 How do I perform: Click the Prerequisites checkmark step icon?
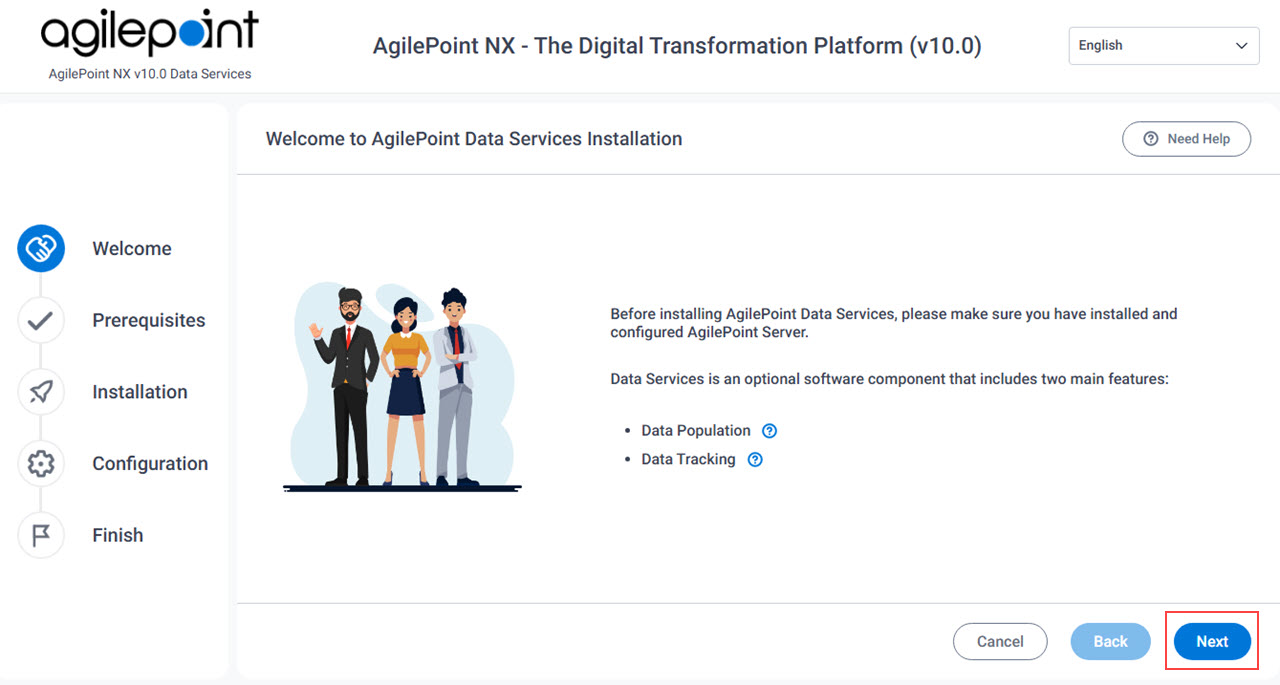pyautogui.click(x=41, y=321)
